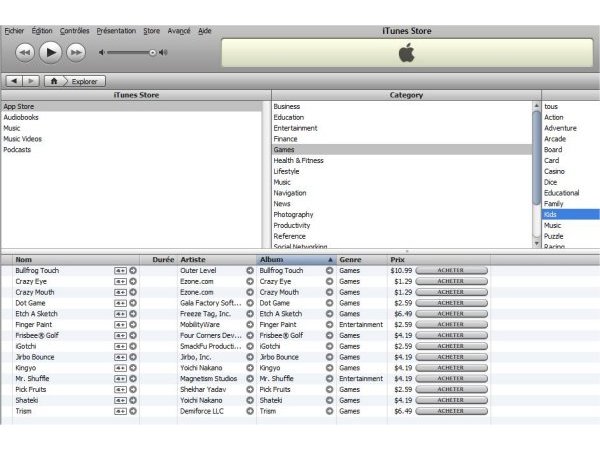
Task: Click the Category list scroll down arrow
Action: (x=536, y=243)
